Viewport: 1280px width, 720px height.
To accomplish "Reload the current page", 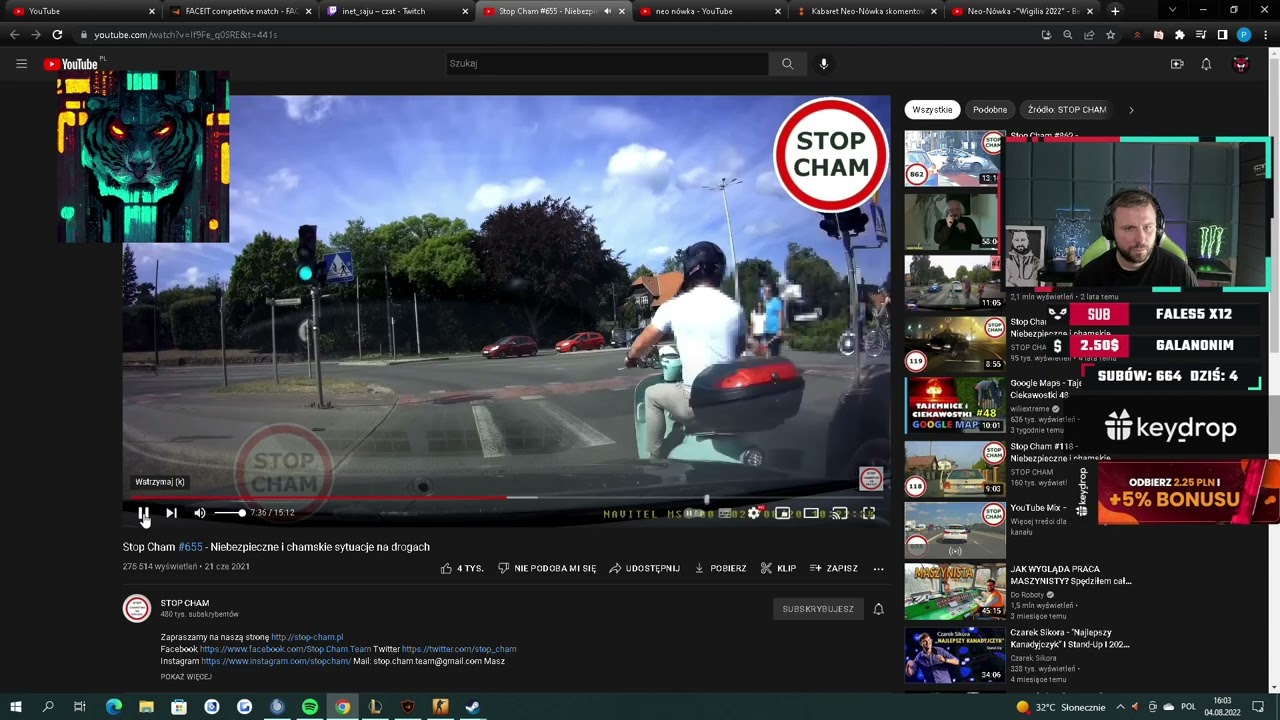I will tap(57, 35).
